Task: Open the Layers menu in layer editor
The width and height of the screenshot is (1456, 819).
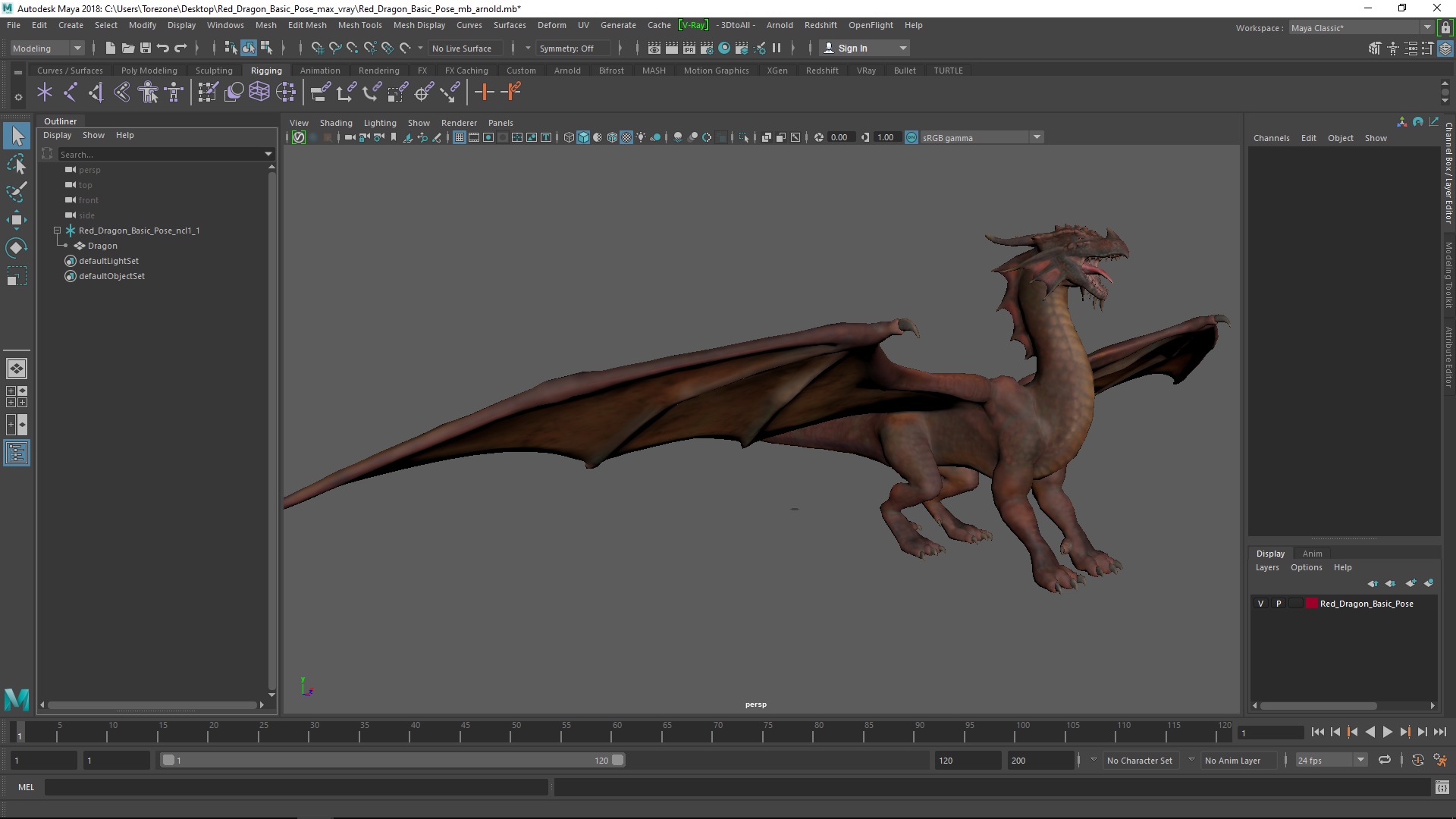Action: [1266, 567]
